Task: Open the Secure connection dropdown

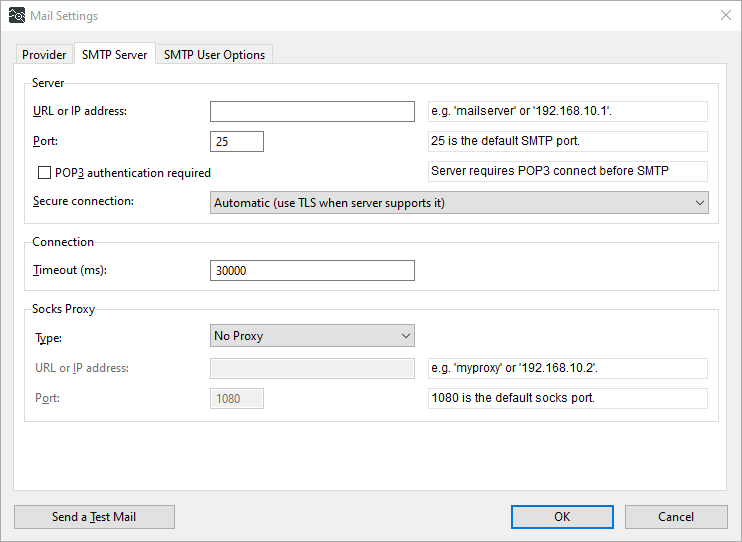Action: click(459, 203)
